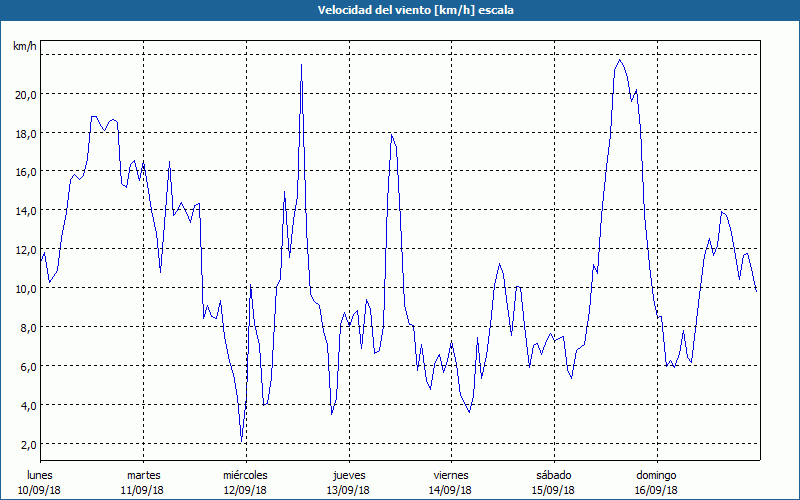Click the '20,0' y-axis label
Screen dimensions: 800x500
(x=26, y=94)
